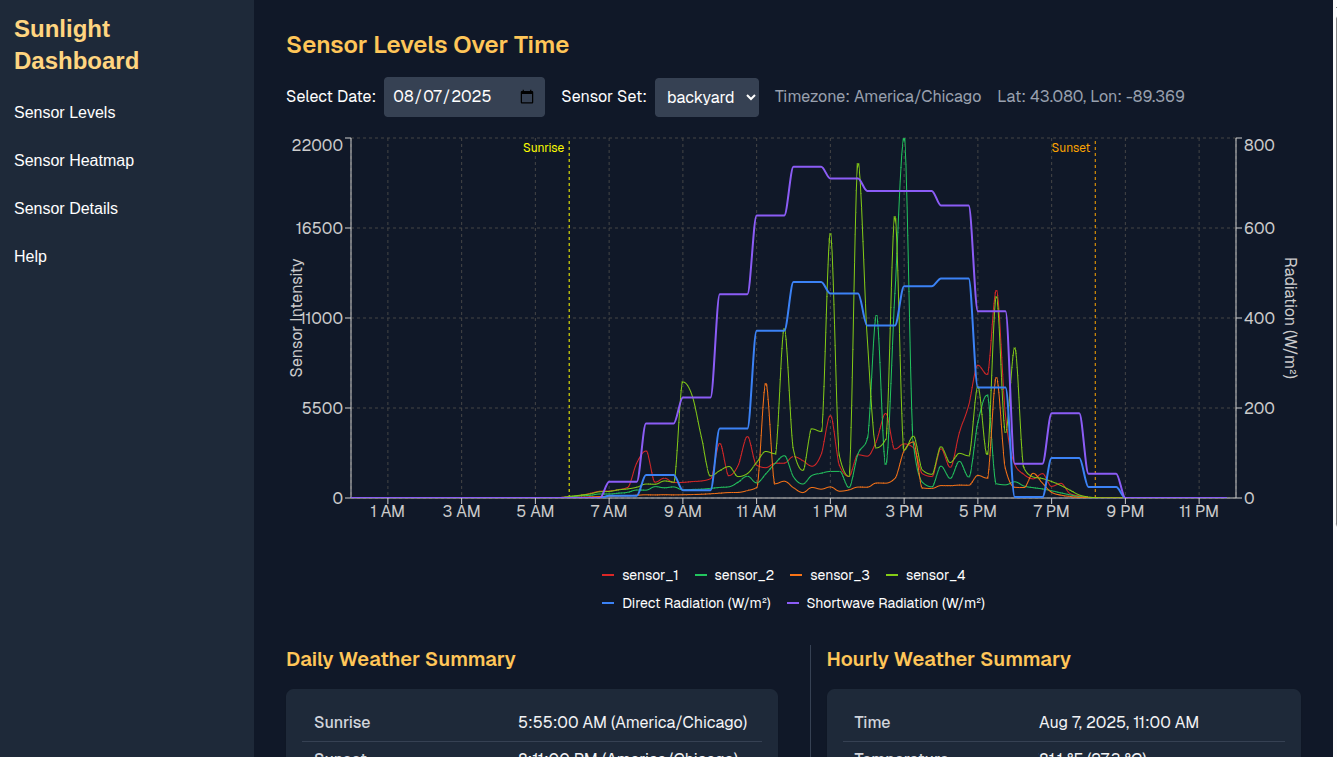Open the Sensor Set backyard dropdown
1337x757 pixels.
click(707, 97)
